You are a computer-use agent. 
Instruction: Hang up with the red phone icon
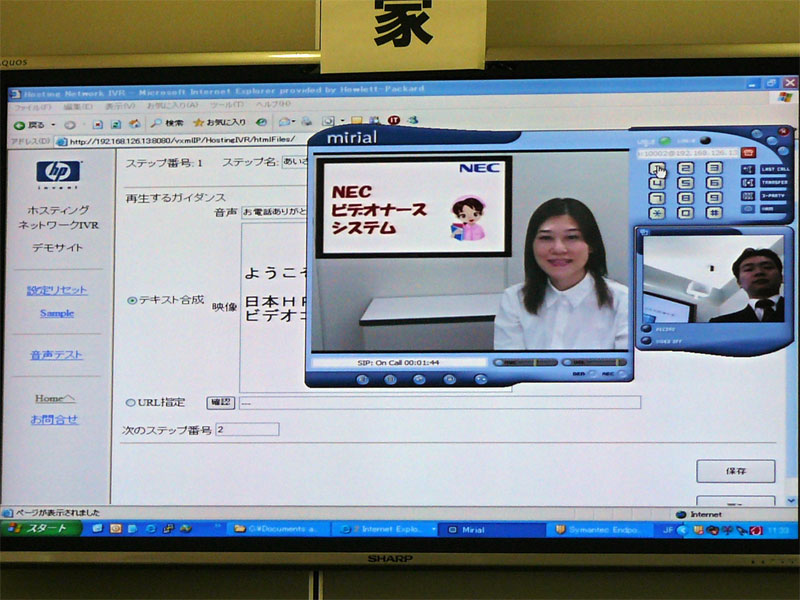click(748, 152)
